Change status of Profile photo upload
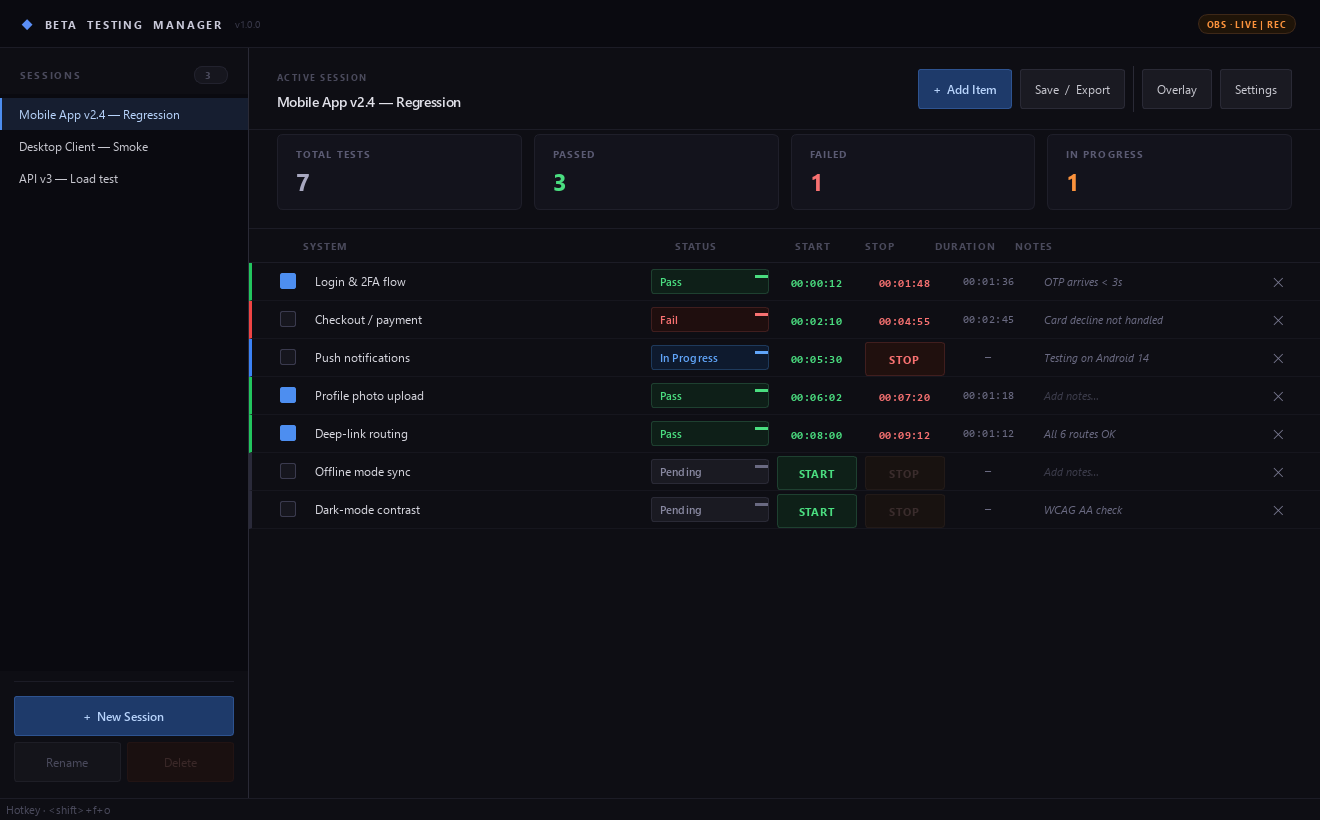This screenshot has width=1320, height=820. coord(710,396)
